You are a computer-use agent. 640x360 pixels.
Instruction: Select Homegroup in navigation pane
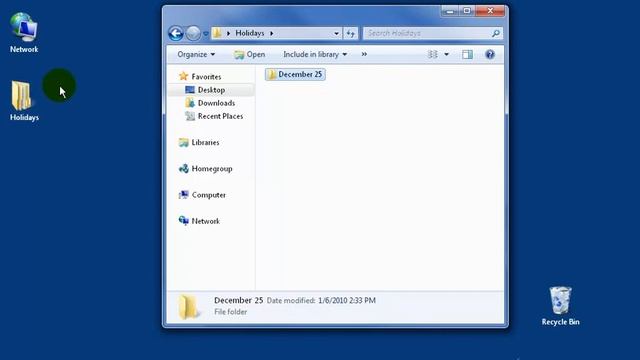pos(212,168)
